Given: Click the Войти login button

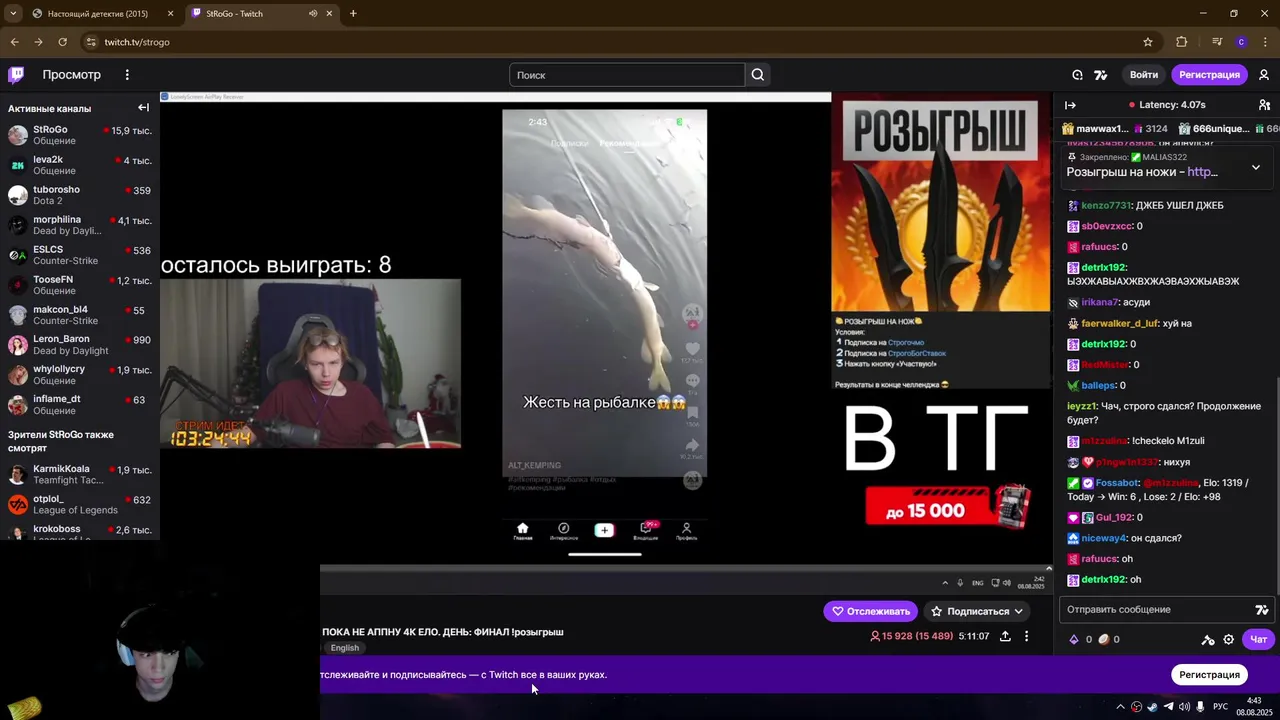Looking at the screenshot, I should coord(1144,75).
